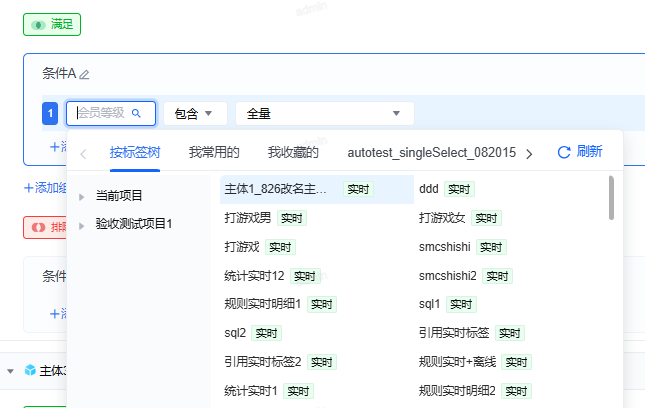The height and width of the screenshot is (408, 645).
Task: Select tag 规则实时明细2
Action: [x=457, y=391]
